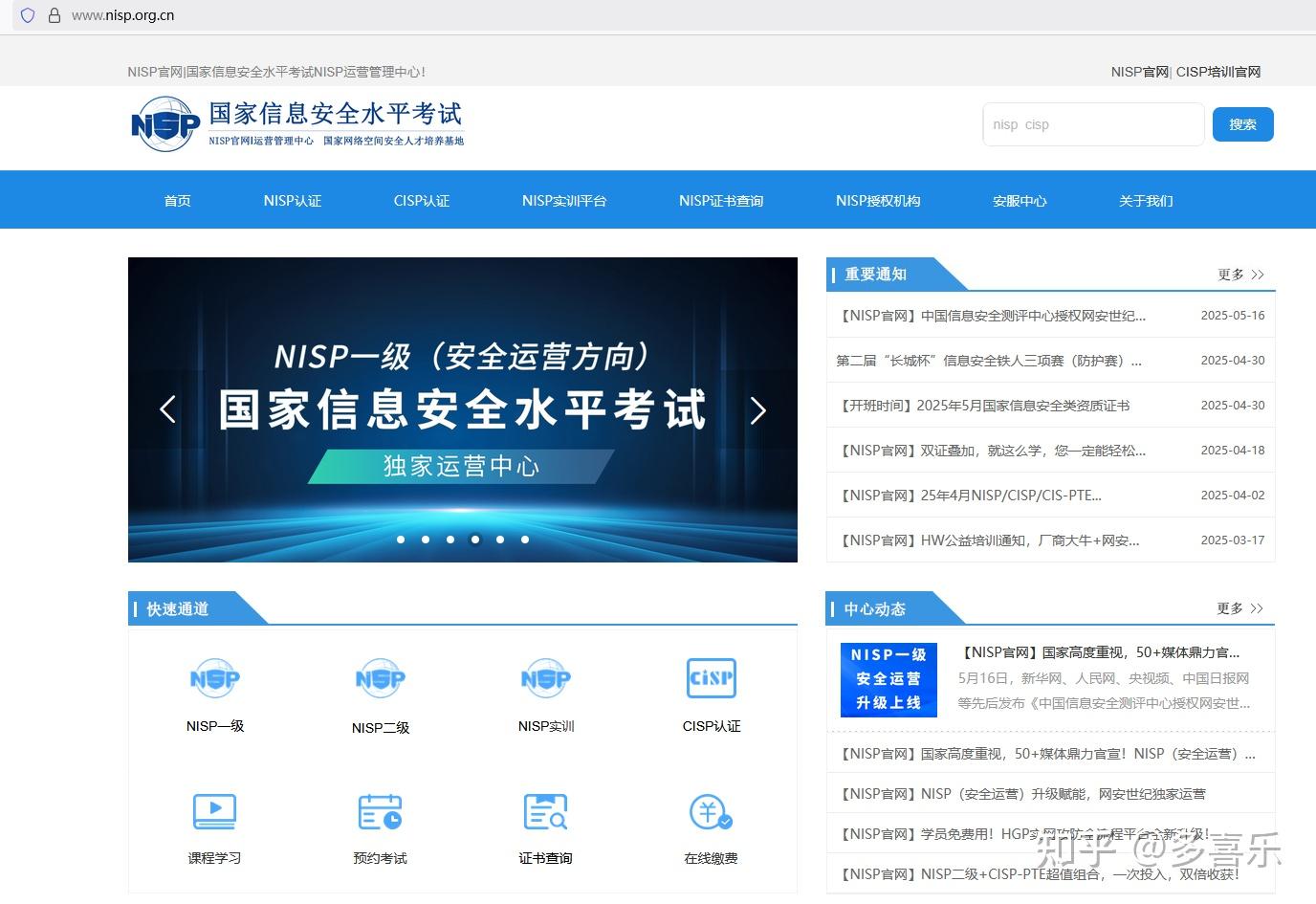Viewport: 1316px width, 904px height.
Task: Open the 证书查询 search icon
Action: coord(546,812)
